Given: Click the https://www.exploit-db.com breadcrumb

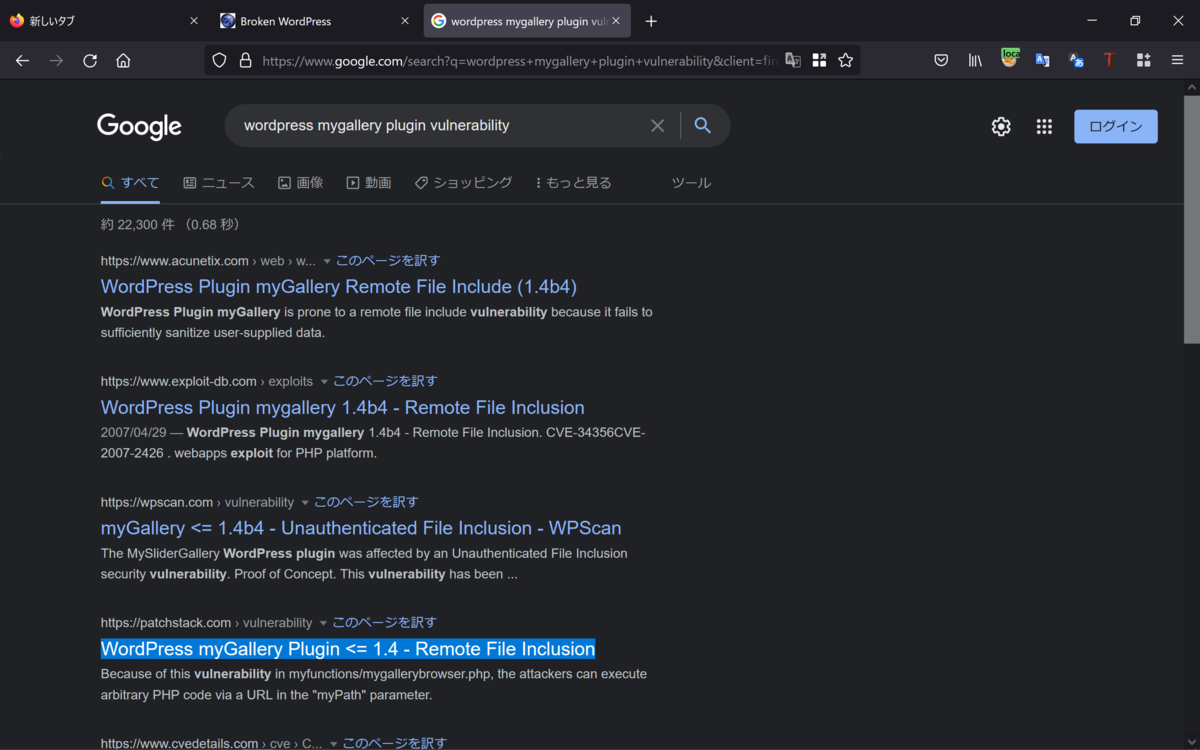Looking at the screenshot, I should [x=179, y=381].
